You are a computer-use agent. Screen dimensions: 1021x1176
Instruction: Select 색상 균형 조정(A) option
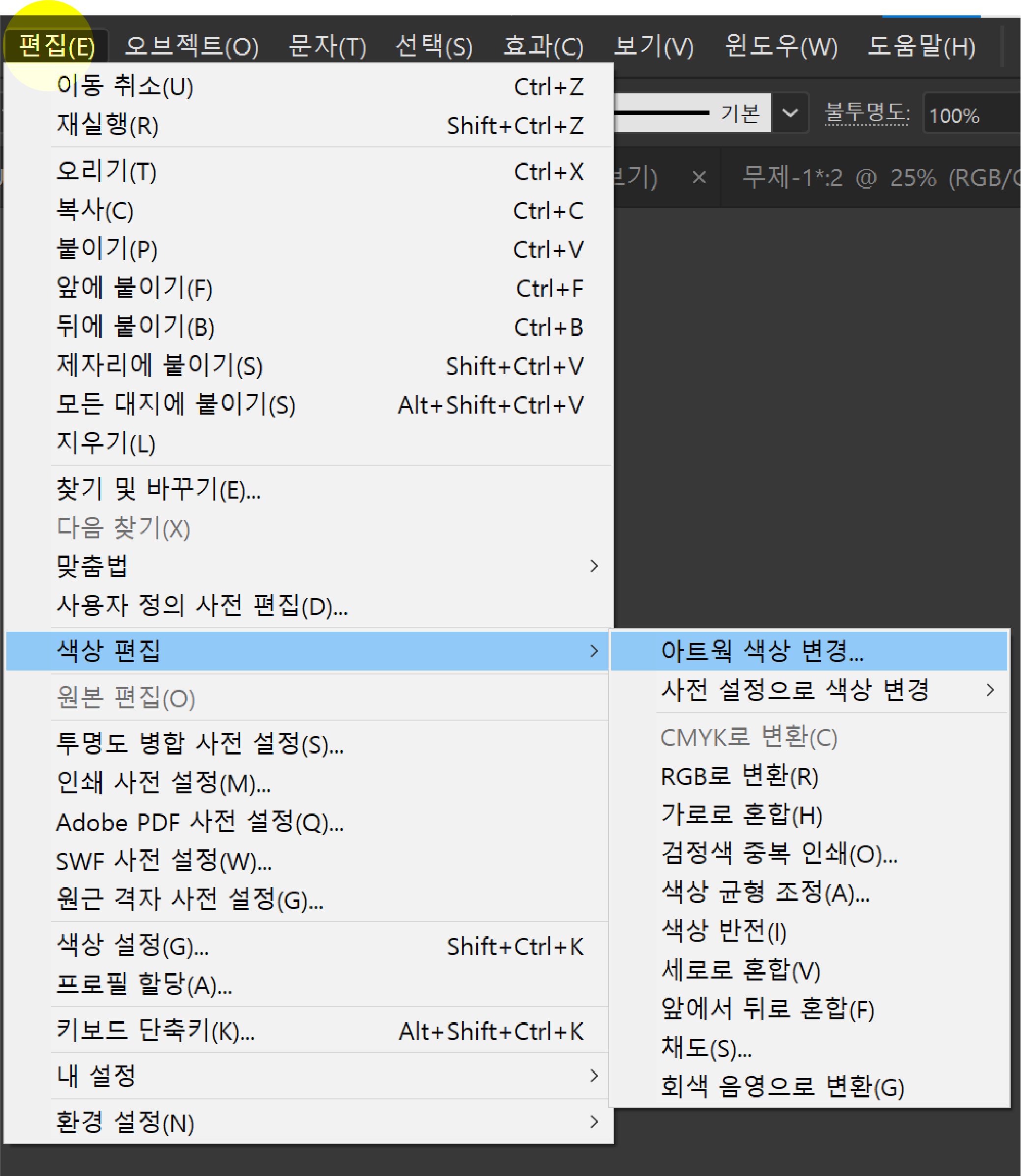[x=765, y=893]
